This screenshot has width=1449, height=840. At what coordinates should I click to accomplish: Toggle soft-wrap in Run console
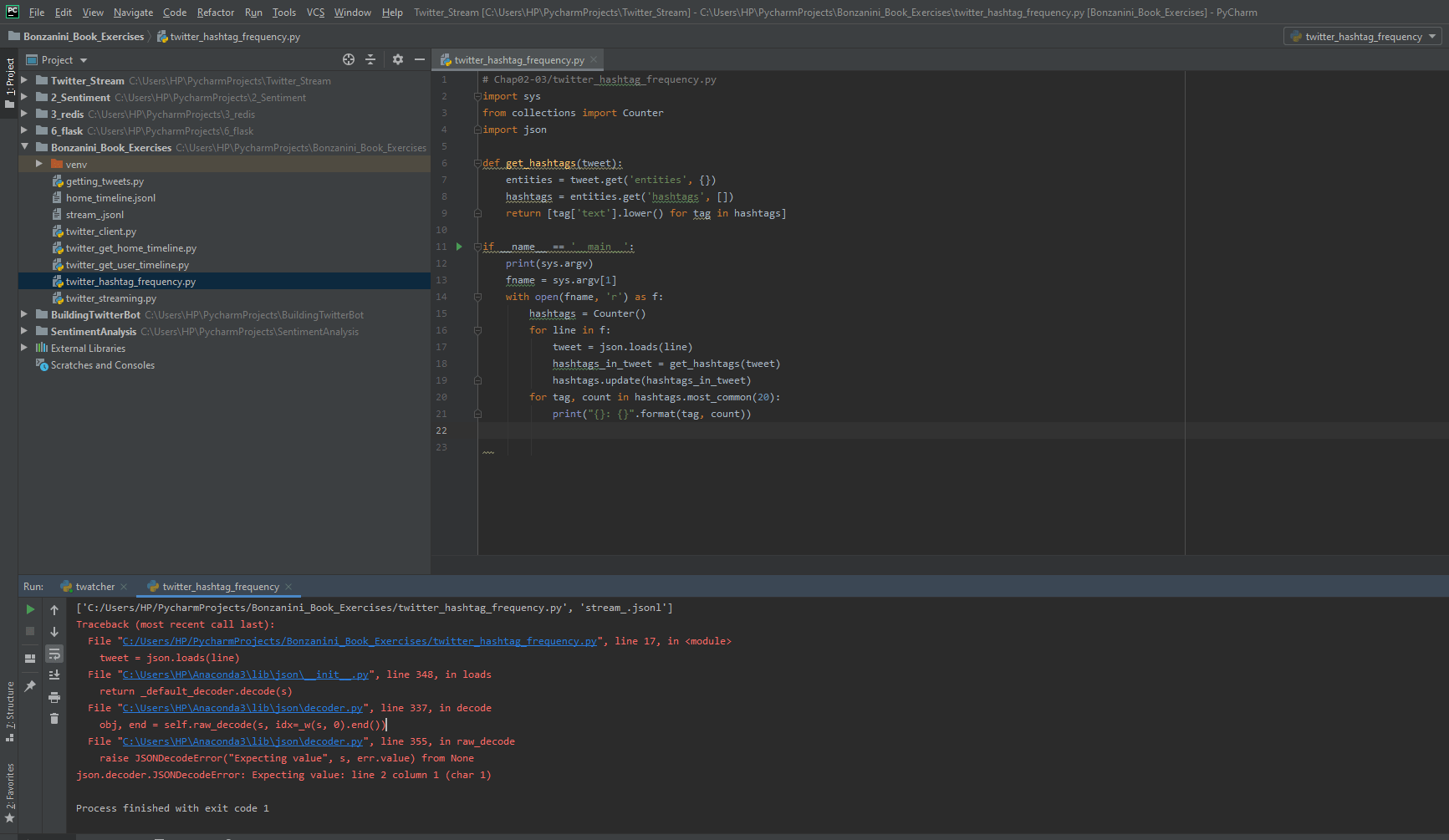point(54,654)
